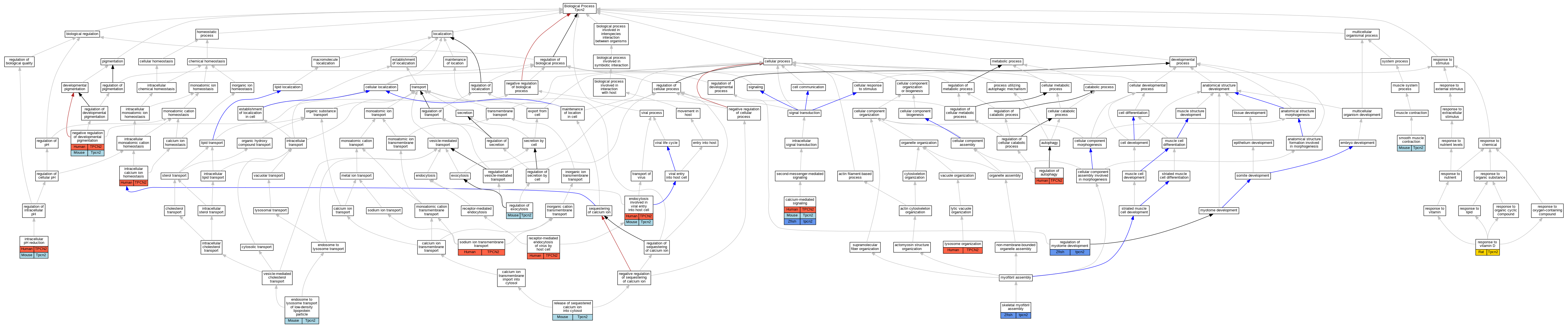Select the 'cell communication' node
This screenshot has width=1568, height=327.
(808, 87)
